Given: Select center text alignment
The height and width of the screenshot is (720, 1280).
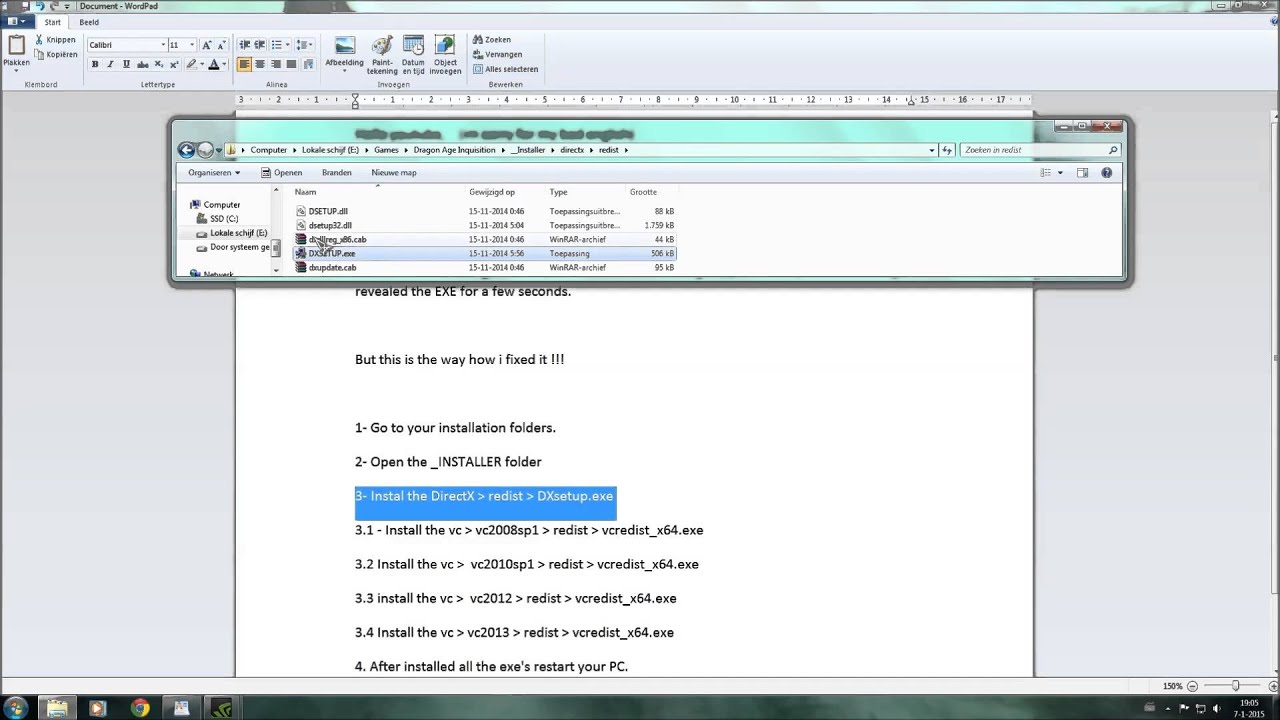Looking at the screenshot, I should pos(260,64).
